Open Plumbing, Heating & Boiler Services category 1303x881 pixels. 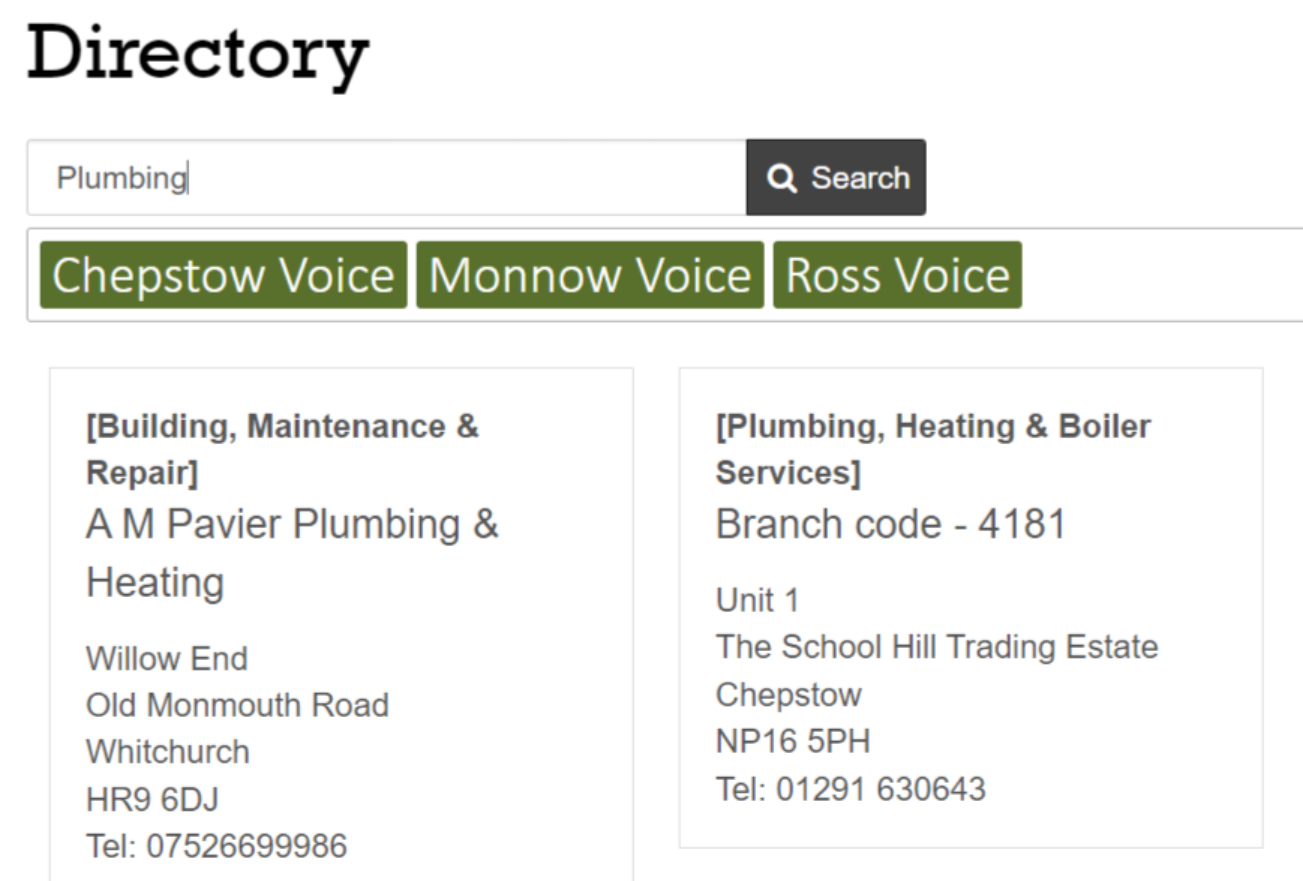pos(933,450)
